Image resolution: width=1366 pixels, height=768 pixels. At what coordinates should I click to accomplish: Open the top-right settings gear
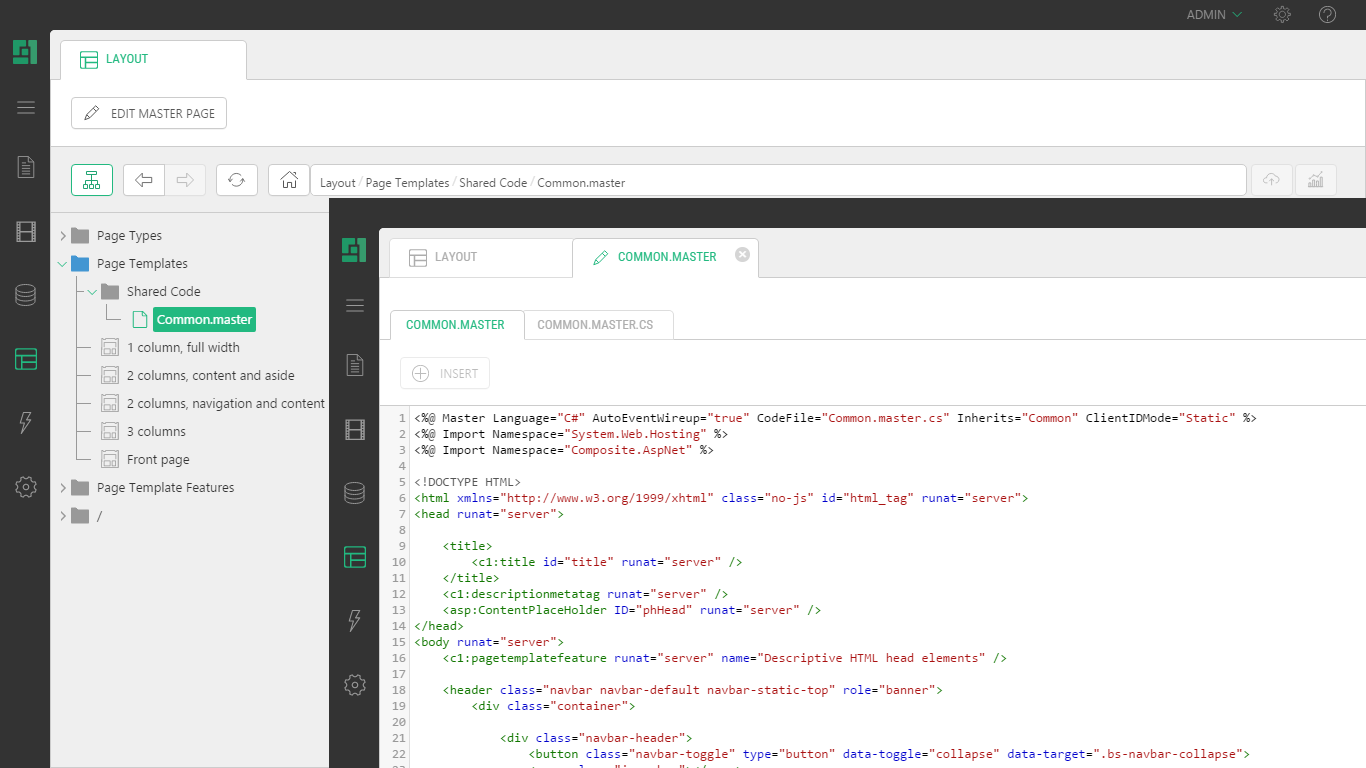coord(1282,15)
